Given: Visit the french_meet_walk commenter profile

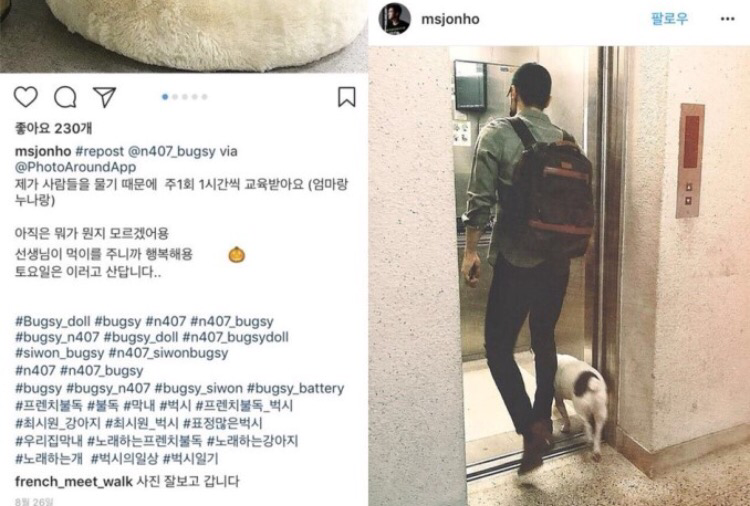Looking at the screenshot, I should (74, 482).
